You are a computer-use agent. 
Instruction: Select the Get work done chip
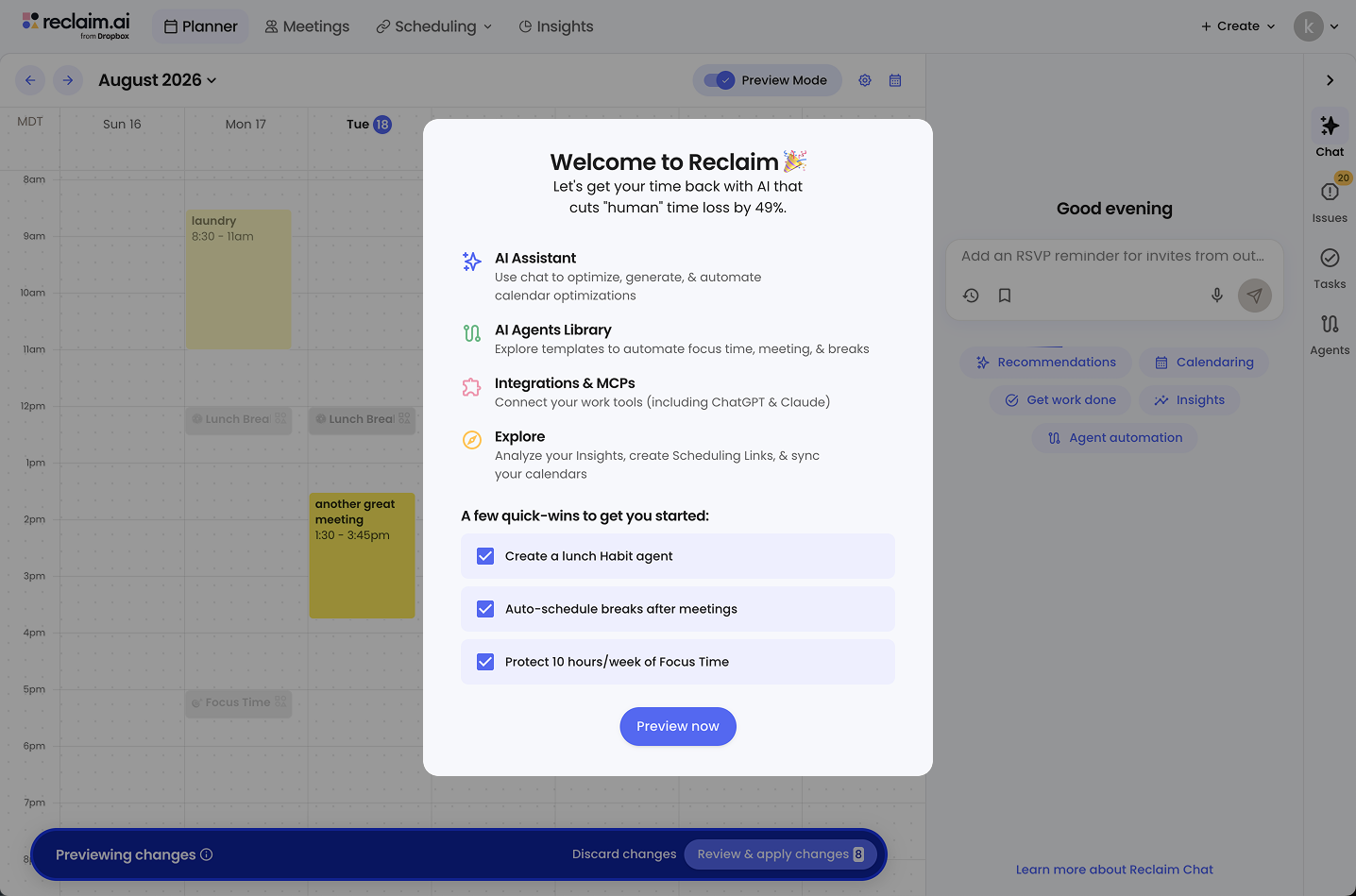click(x=1060, y=400)
